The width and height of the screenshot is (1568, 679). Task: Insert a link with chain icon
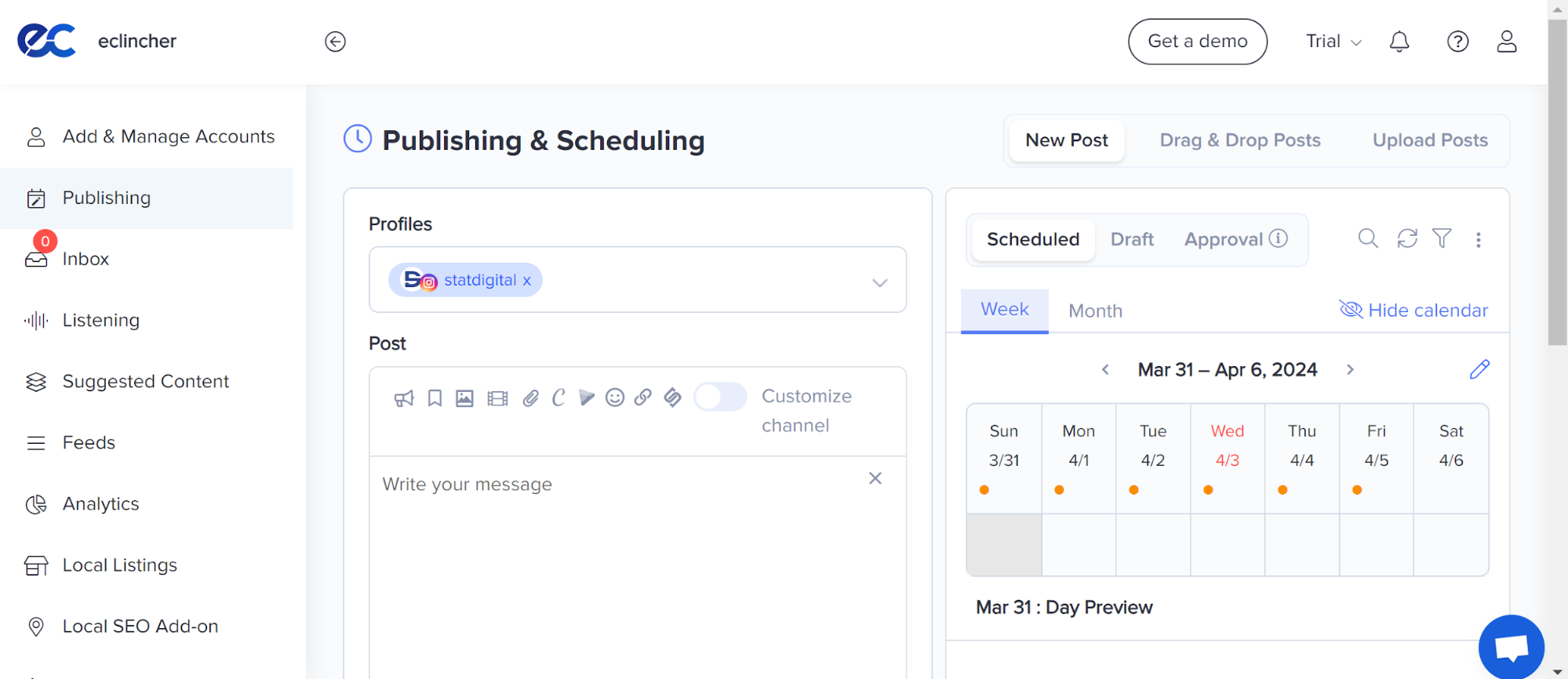click(643, 398)
